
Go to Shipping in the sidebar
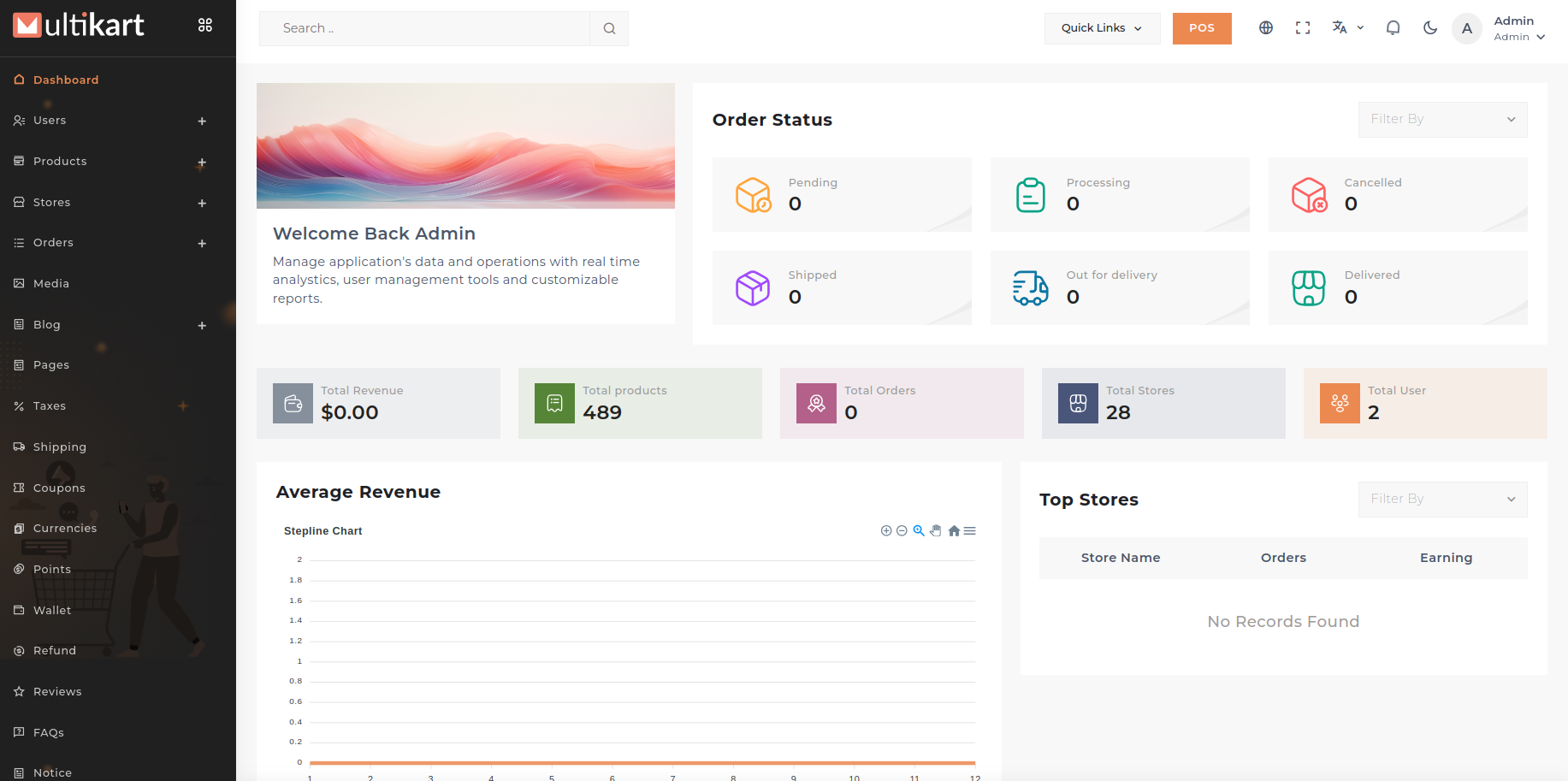(59, 447)
